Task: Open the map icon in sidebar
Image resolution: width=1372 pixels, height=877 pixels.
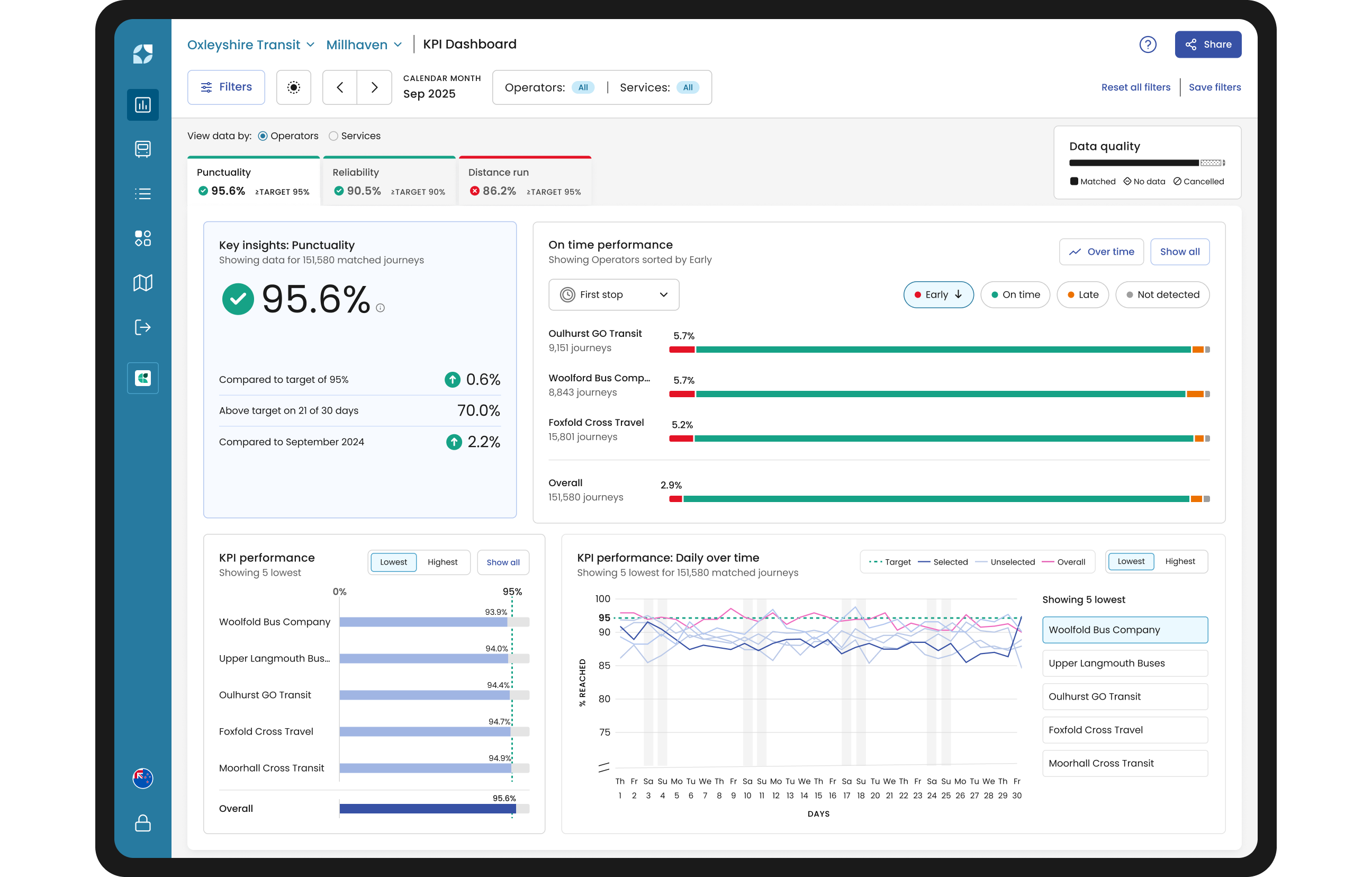Action: 142,283
